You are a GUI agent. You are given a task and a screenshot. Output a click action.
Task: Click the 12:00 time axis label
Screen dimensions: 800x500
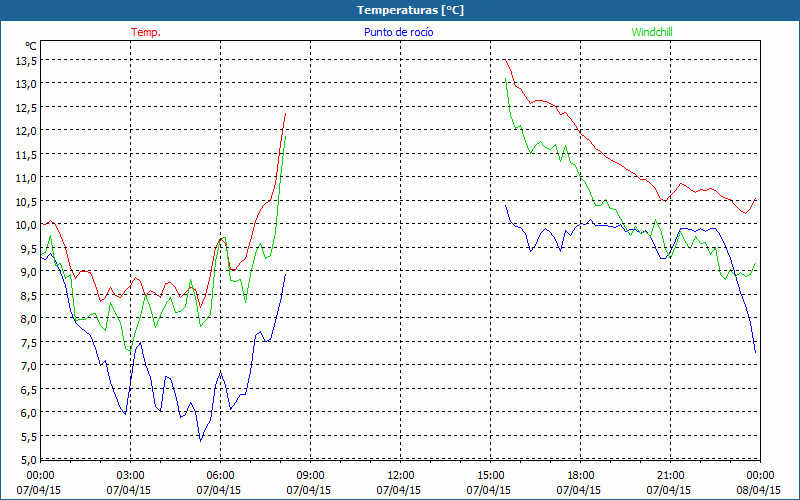click(401, 475)
